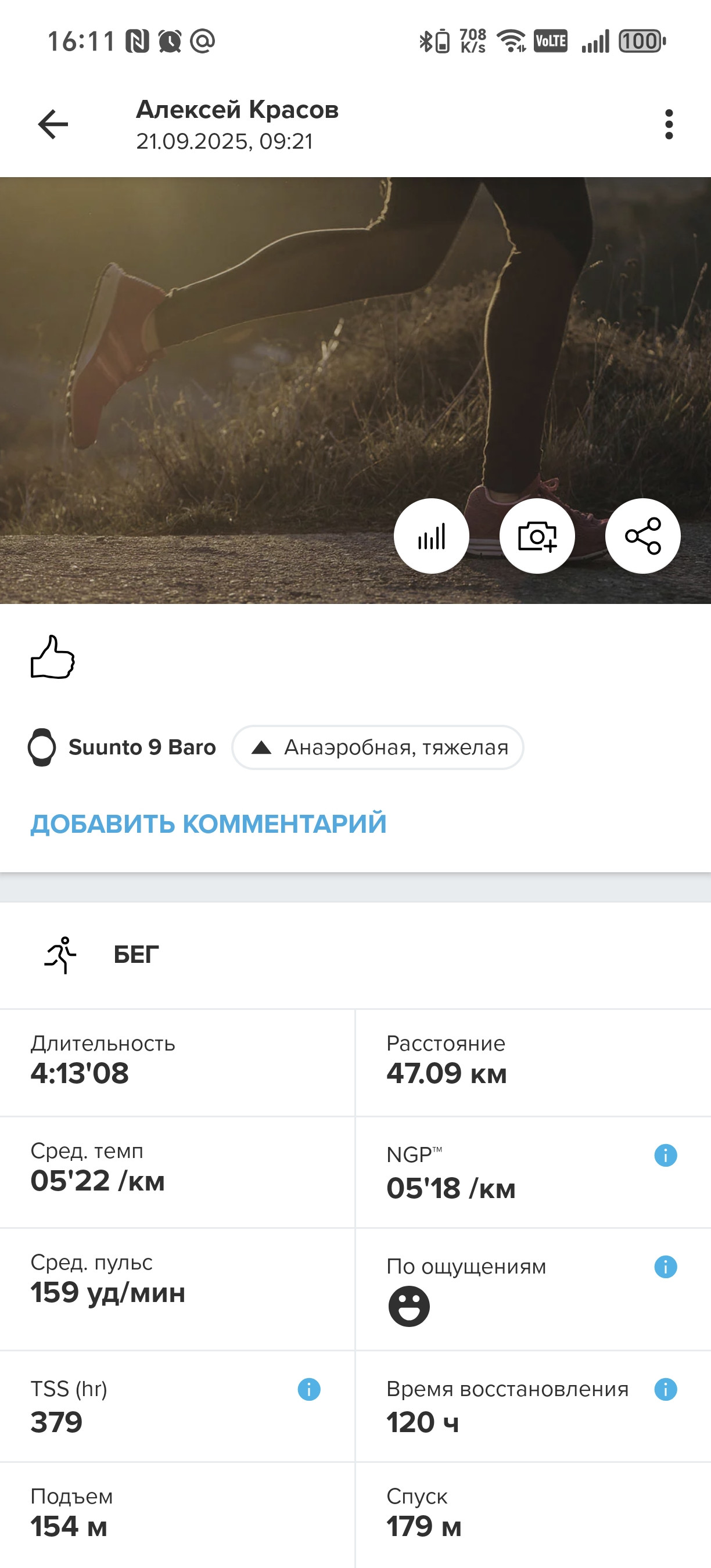Open the NGP info icon

point(665,1155)
